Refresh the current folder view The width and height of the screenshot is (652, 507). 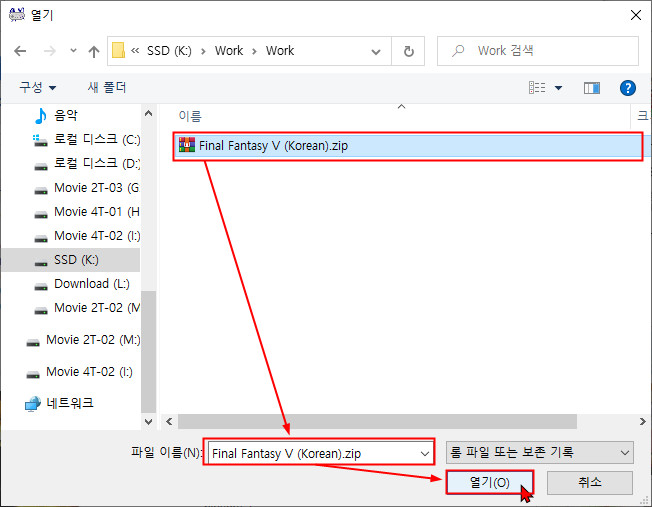pyautogui.click(x=409, y=51)
